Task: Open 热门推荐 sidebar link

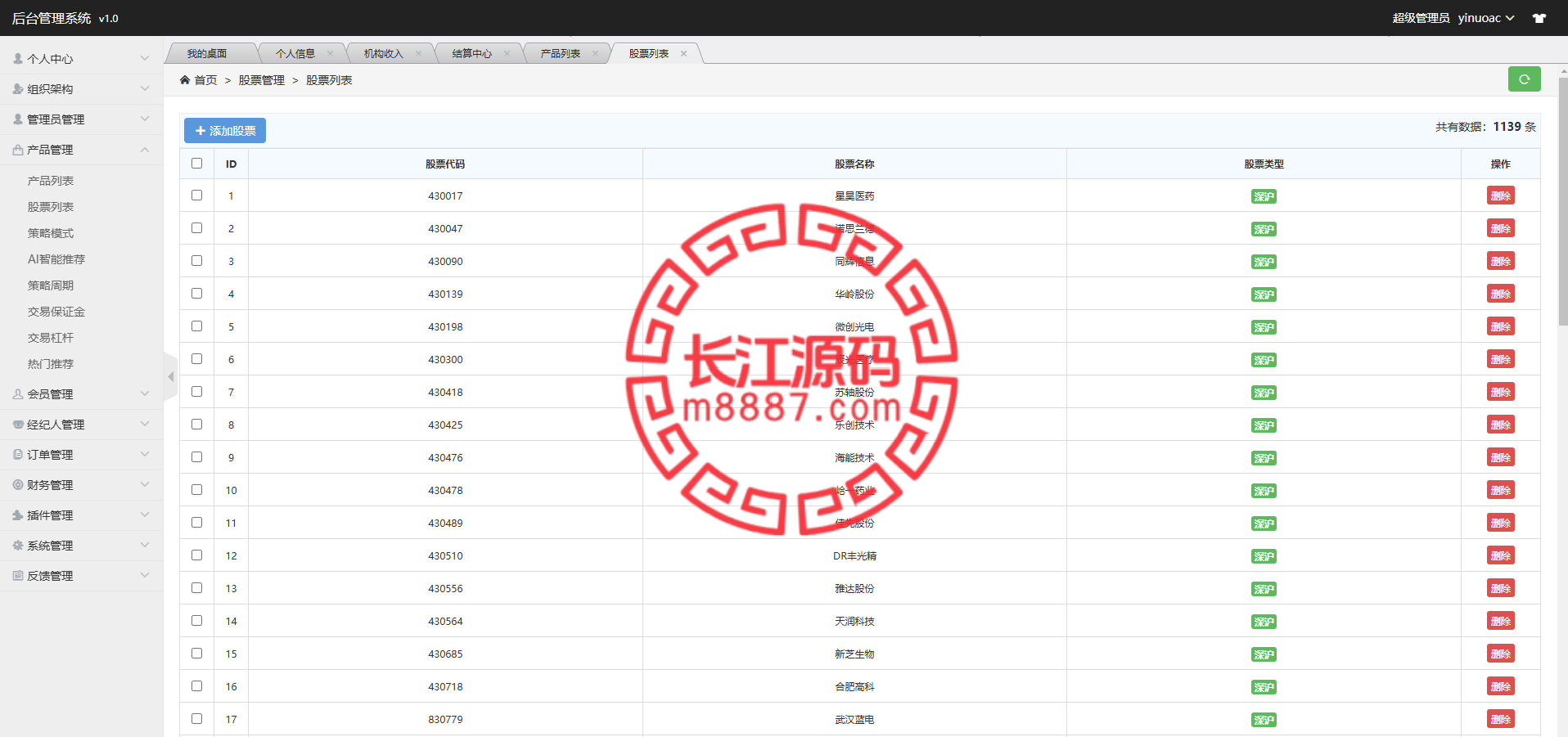Action: (51, 364)
